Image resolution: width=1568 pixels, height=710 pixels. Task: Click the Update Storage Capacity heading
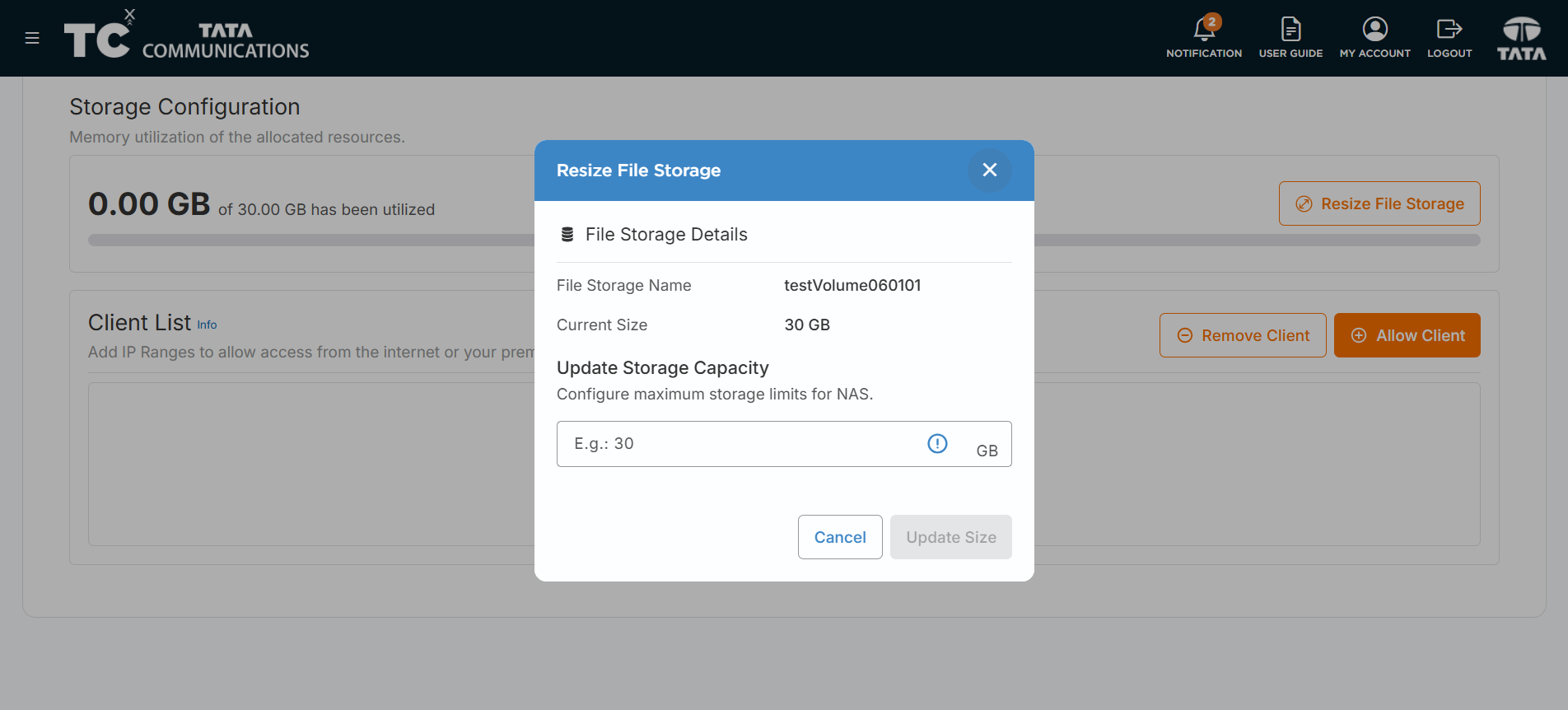point(663,367)
